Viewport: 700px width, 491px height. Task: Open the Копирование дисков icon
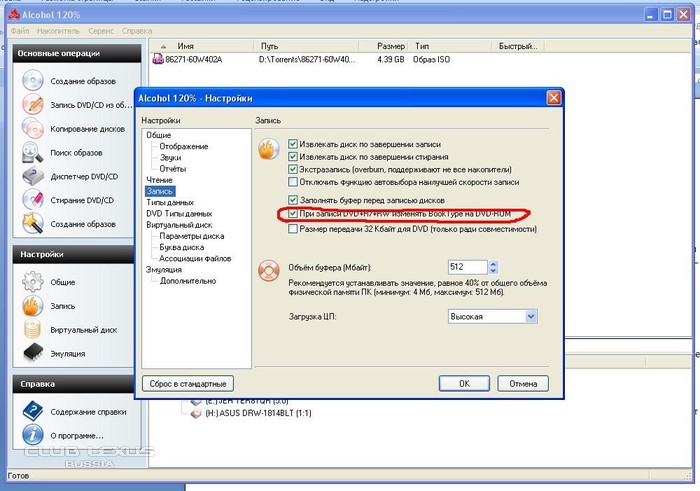coord(32,128)
